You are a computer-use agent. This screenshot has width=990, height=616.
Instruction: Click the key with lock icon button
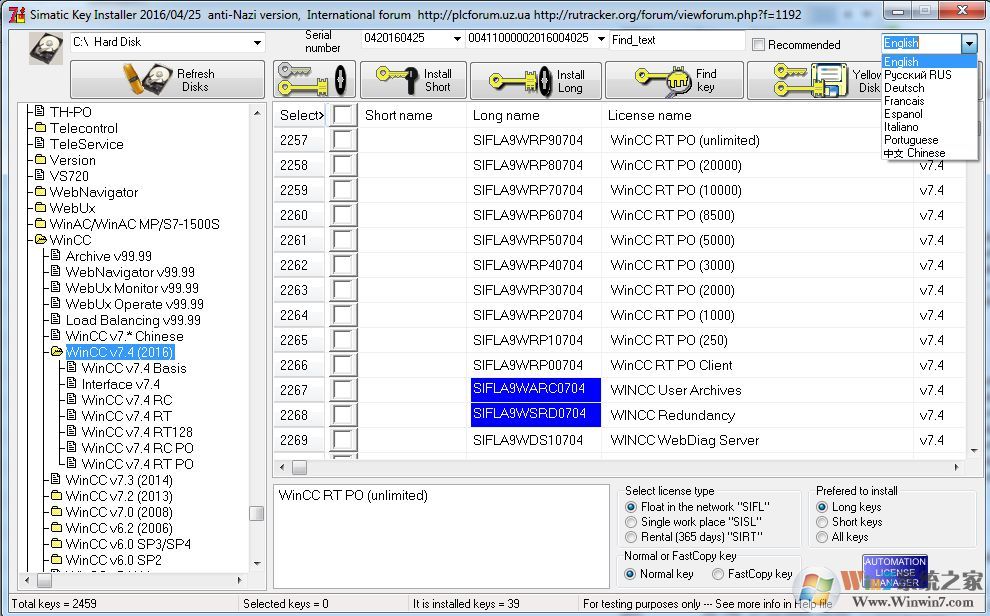[x=313, y=80]
